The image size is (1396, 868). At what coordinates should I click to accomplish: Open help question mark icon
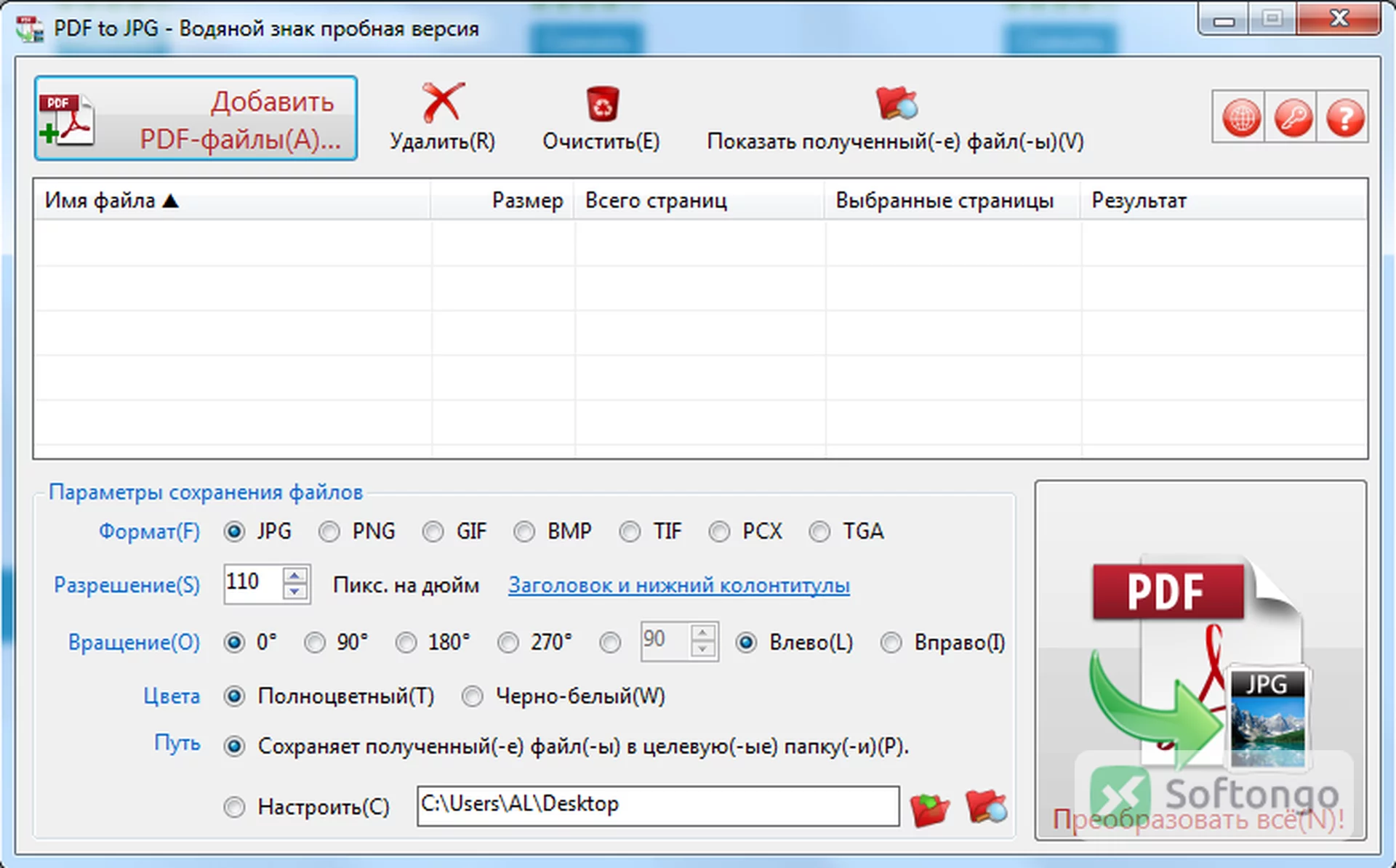(x=1344, y=117)
